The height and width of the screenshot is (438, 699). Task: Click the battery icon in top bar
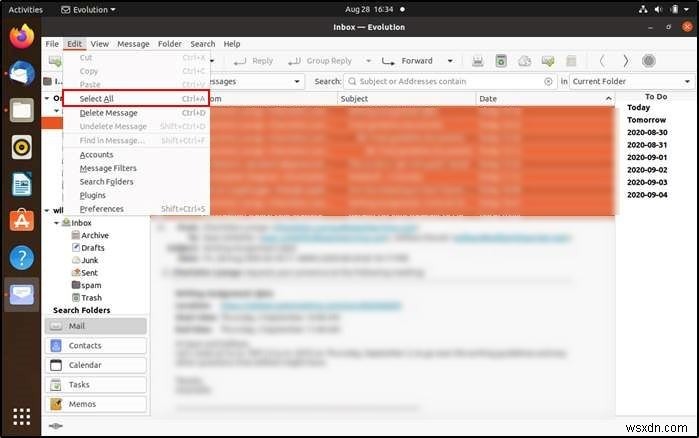[674, 9]
